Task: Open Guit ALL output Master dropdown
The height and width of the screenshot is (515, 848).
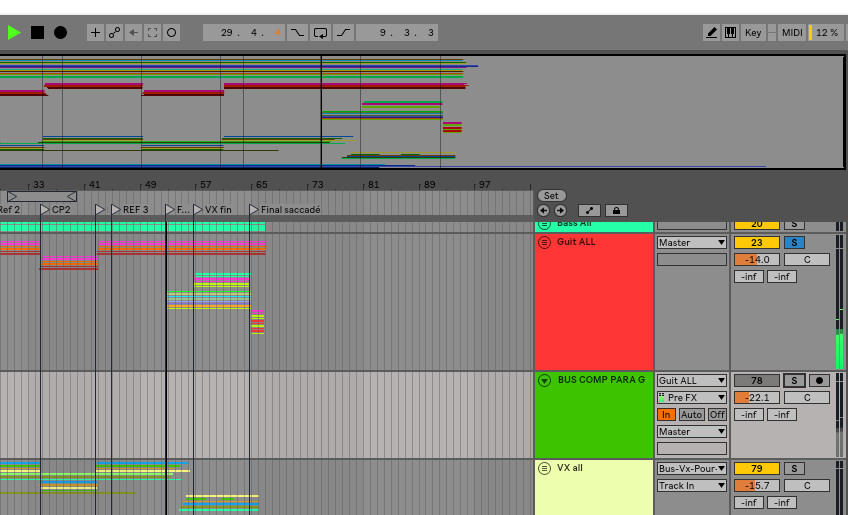Action: [692, 242]
